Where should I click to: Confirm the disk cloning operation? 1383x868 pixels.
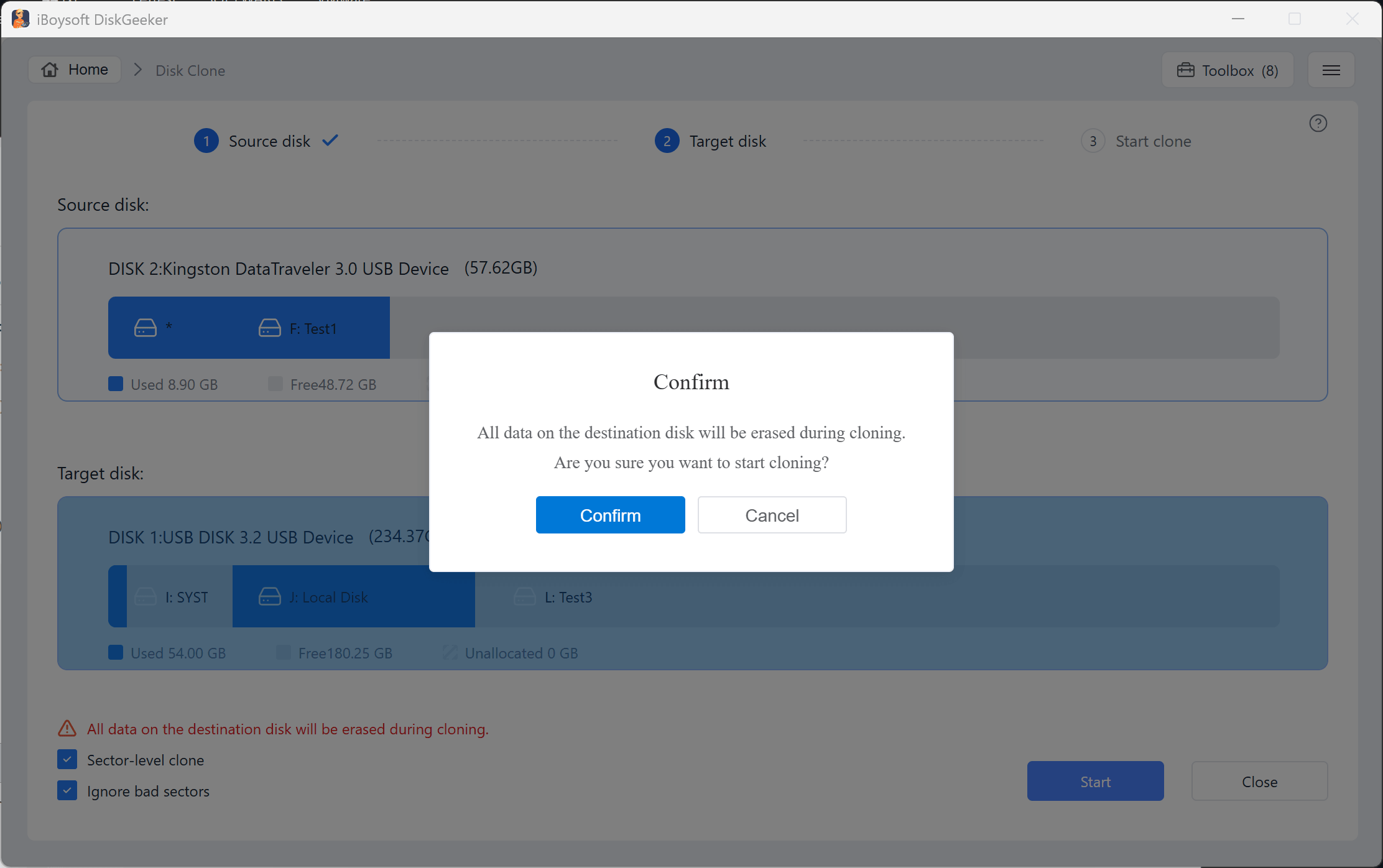pos(610,515)
